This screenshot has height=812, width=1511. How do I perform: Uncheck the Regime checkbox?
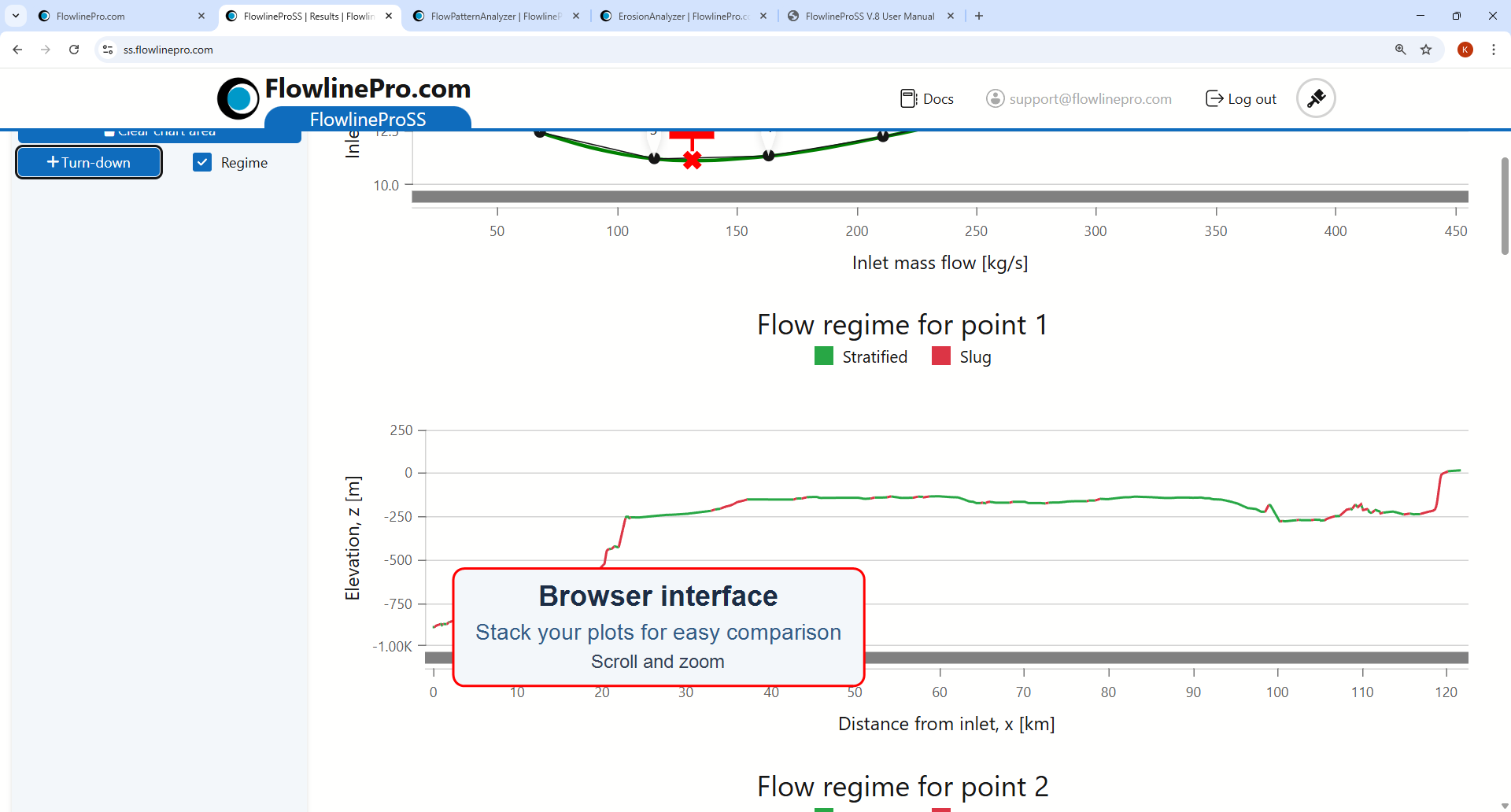[202, 162]
